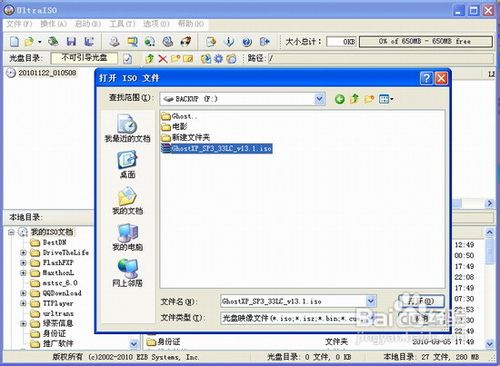Expand the QQDownload tree folder
500x366 pixels.
coord(23,293)
